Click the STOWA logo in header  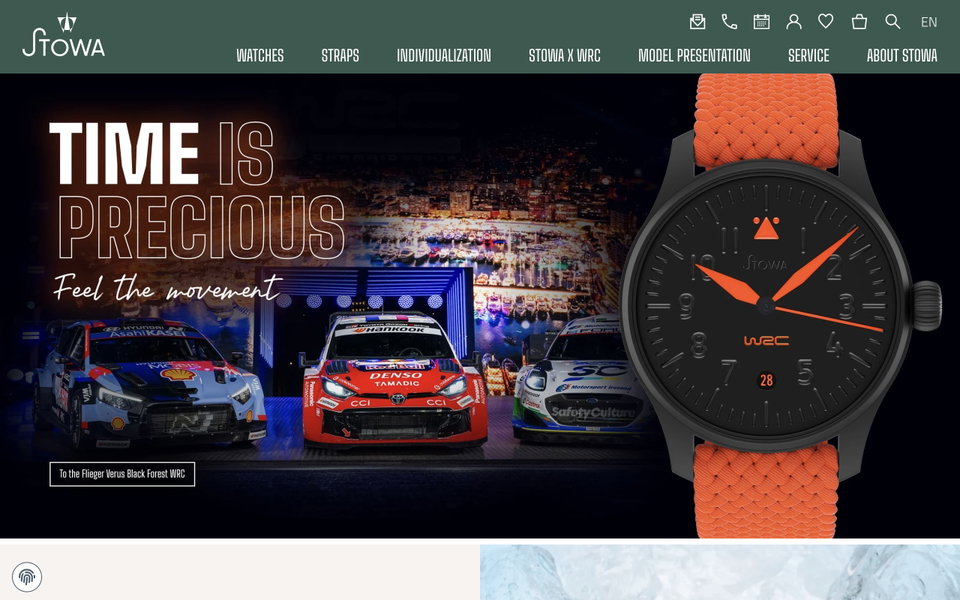pos(64,36)
